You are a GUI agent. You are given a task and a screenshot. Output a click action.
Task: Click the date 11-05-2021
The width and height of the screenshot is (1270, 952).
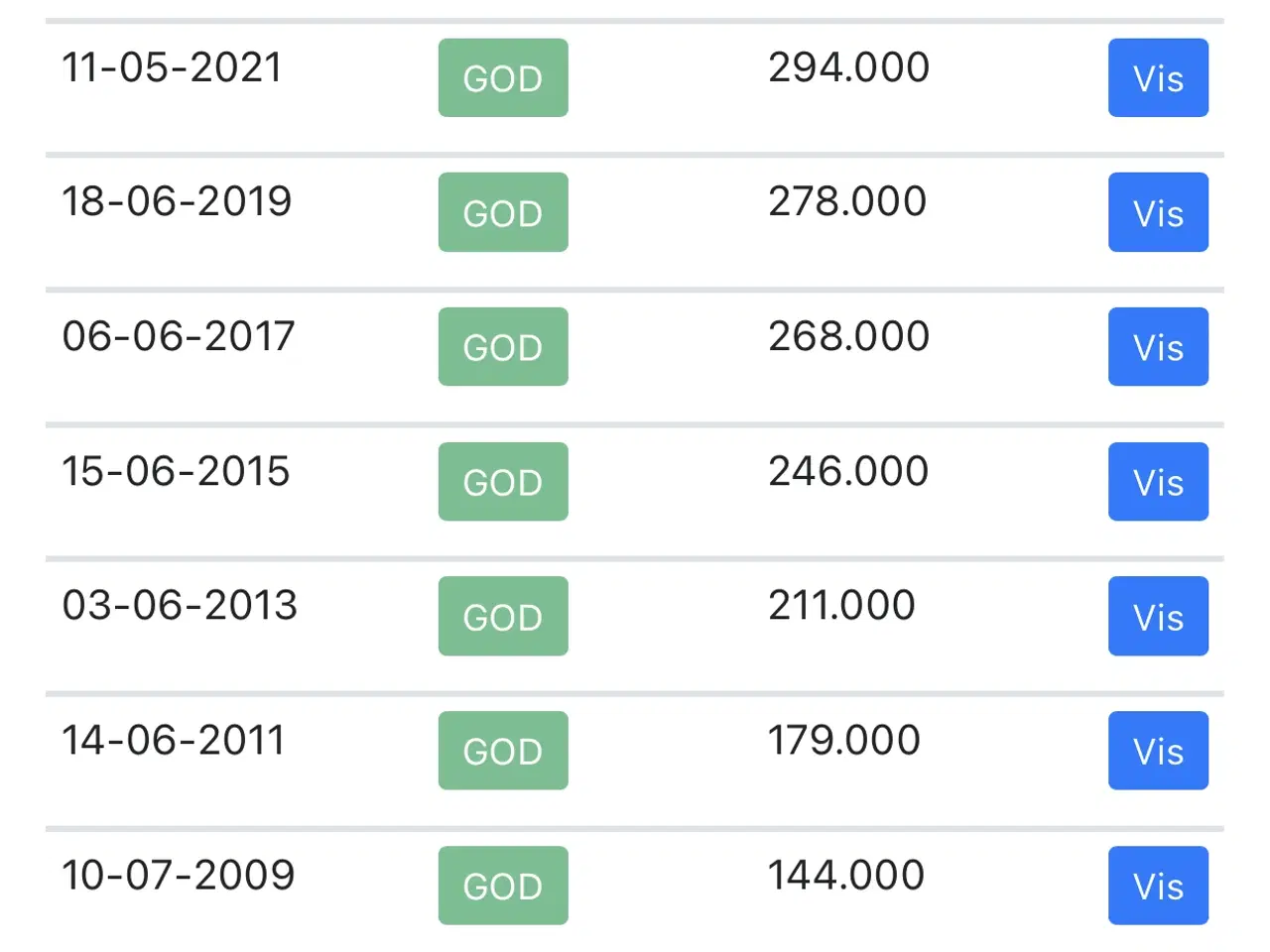click(172, 67)
